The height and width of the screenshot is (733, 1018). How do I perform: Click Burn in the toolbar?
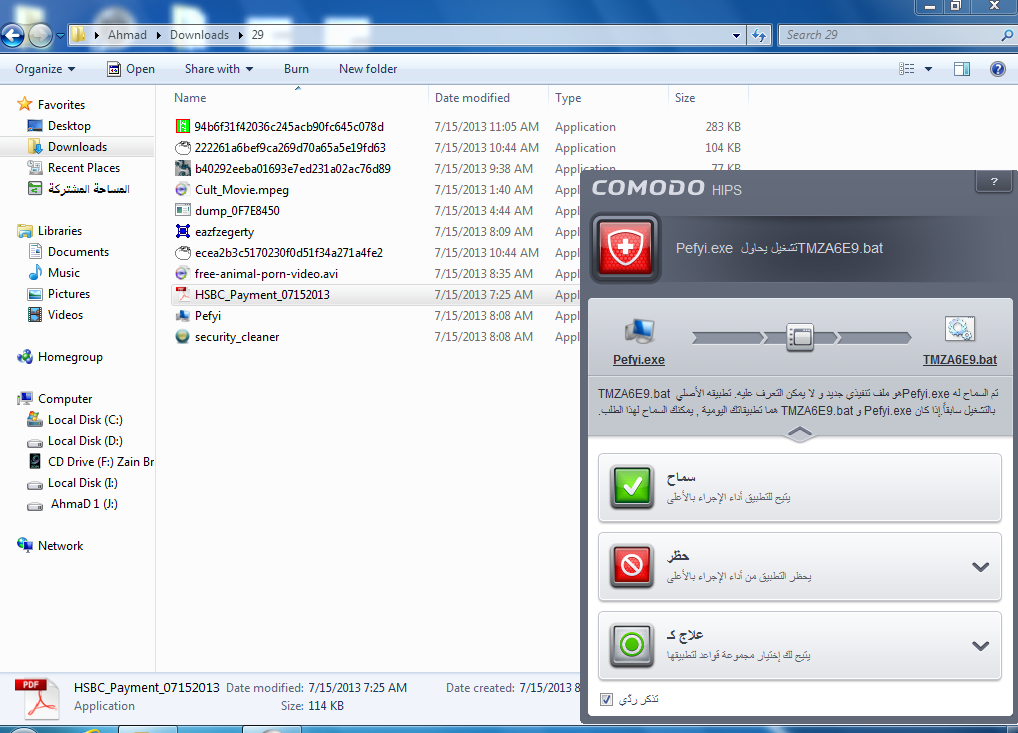(x=296, y=69)
